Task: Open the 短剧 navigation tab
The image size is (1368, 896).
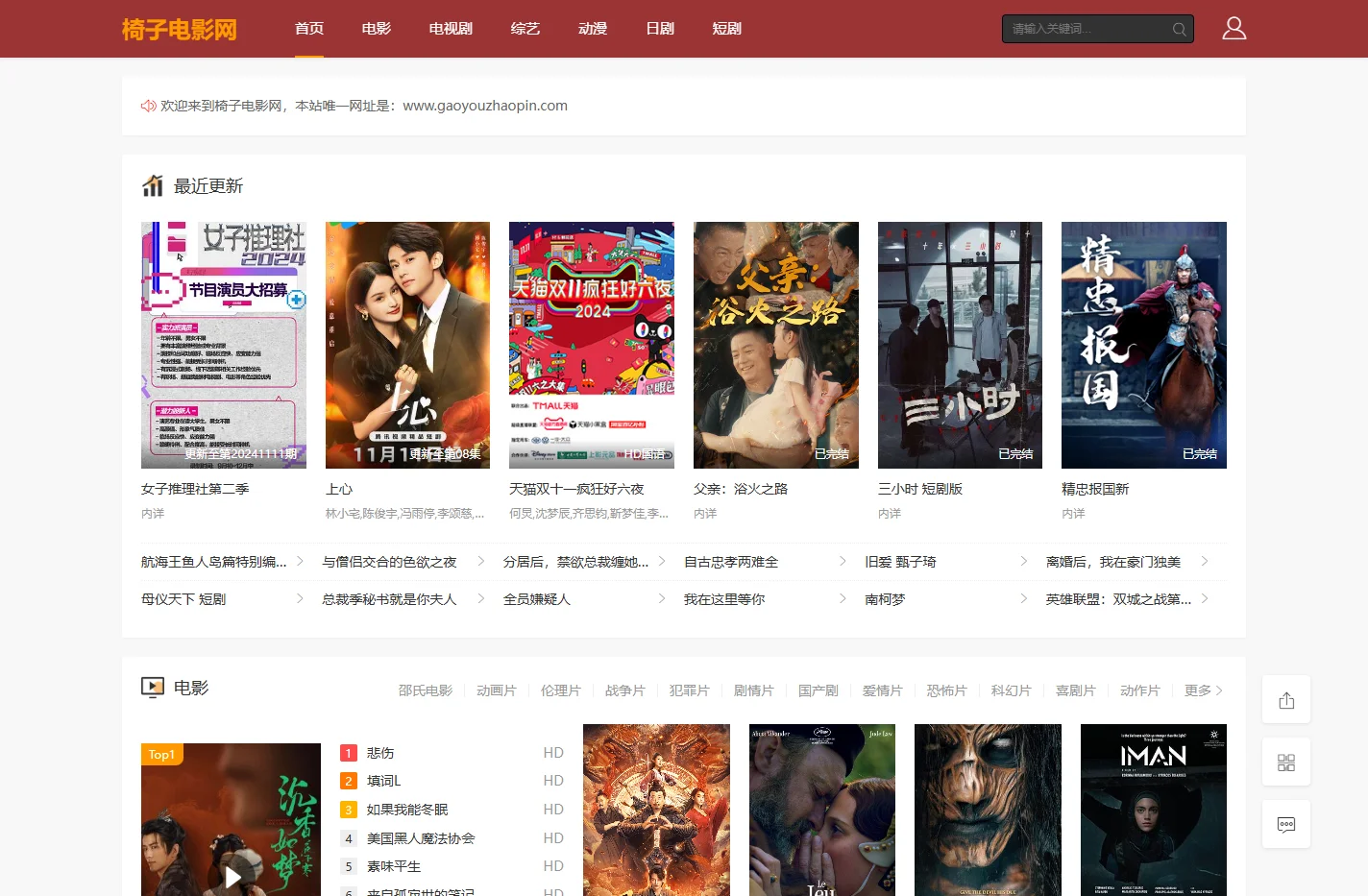Action: click(727, 29)
